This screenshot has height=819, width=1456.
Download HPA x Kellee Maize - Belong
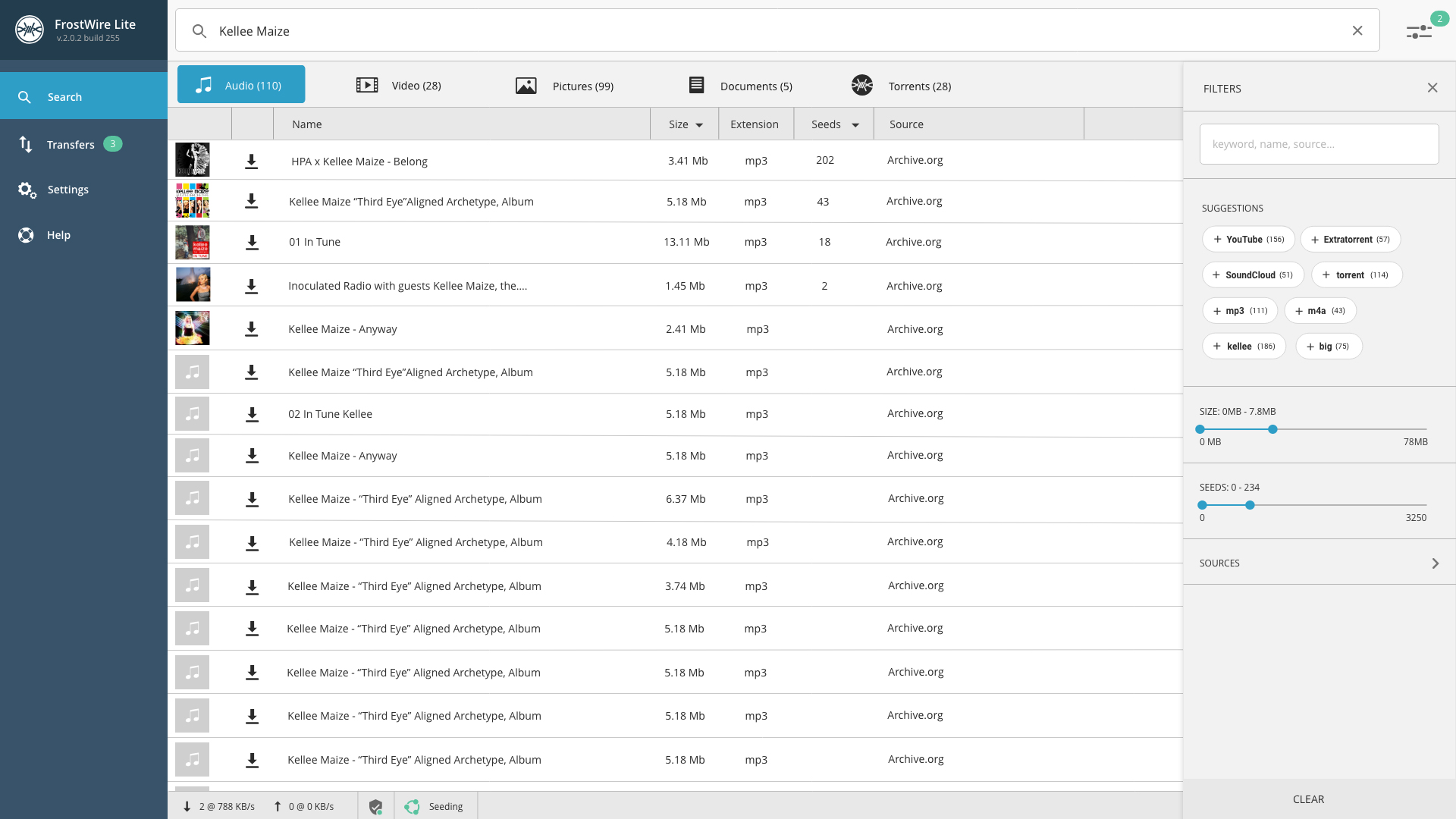click(x=252, y=162)
